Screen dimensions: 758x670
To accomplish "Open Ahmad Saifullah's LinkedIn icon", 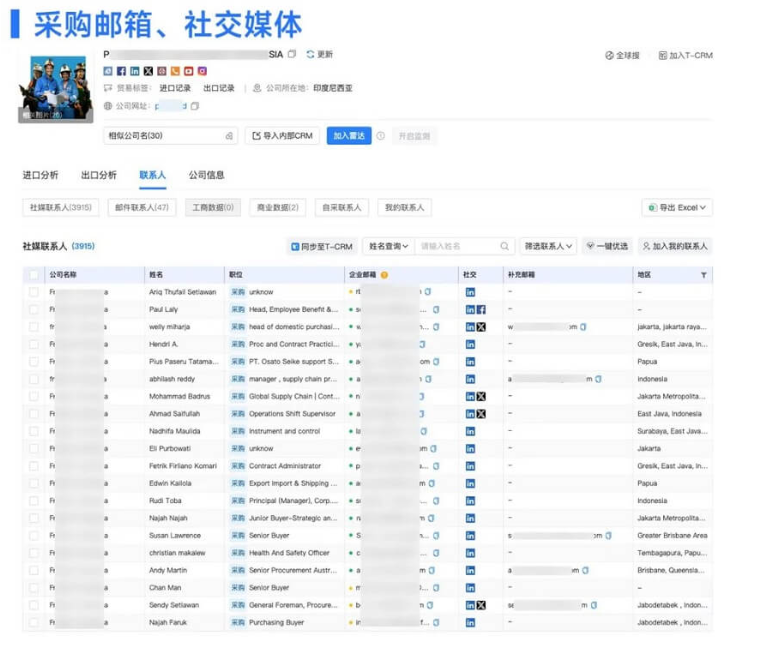I will tap(470, 414).
